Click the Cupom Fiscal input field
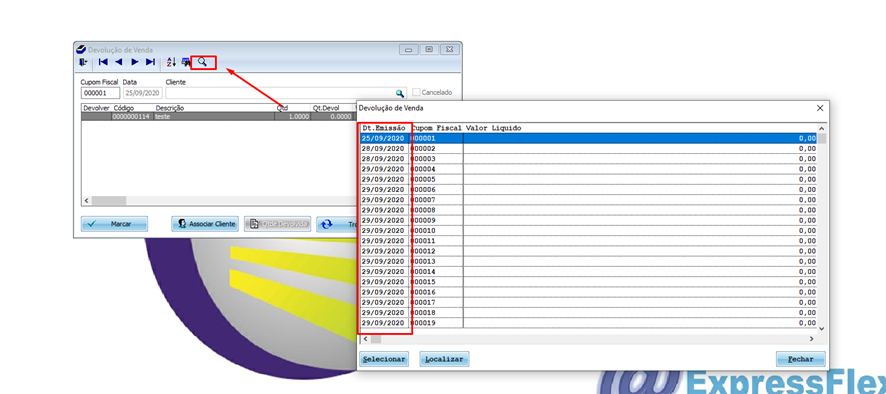The width and height of the screenshot is (886, 394). pyautogui.click(x=101, y=93)
